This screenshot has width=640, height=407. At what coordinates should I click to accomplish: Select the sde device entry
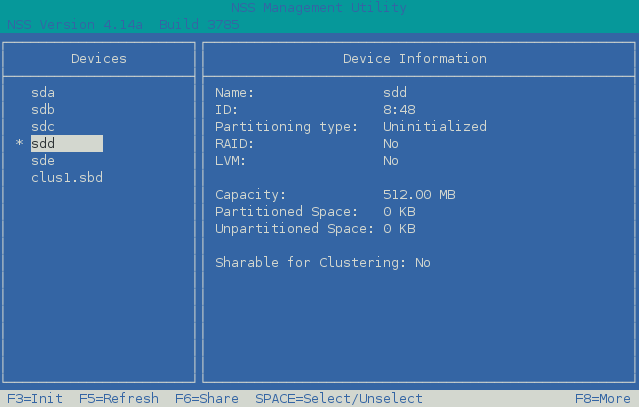point(43,161)
